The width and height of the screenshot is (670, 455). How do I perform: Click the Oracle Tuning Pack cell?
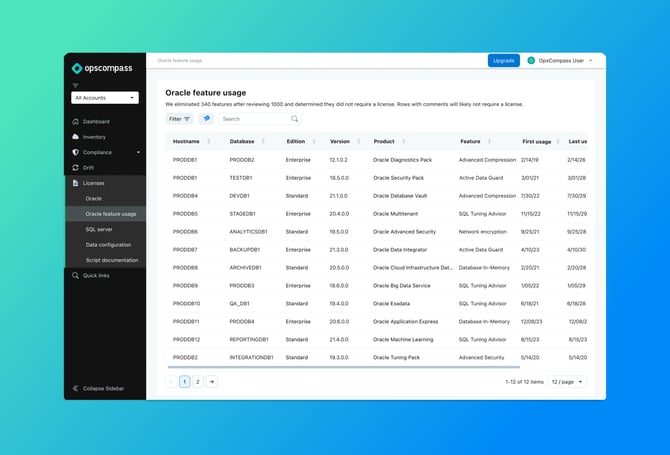[x=396, y=357]
